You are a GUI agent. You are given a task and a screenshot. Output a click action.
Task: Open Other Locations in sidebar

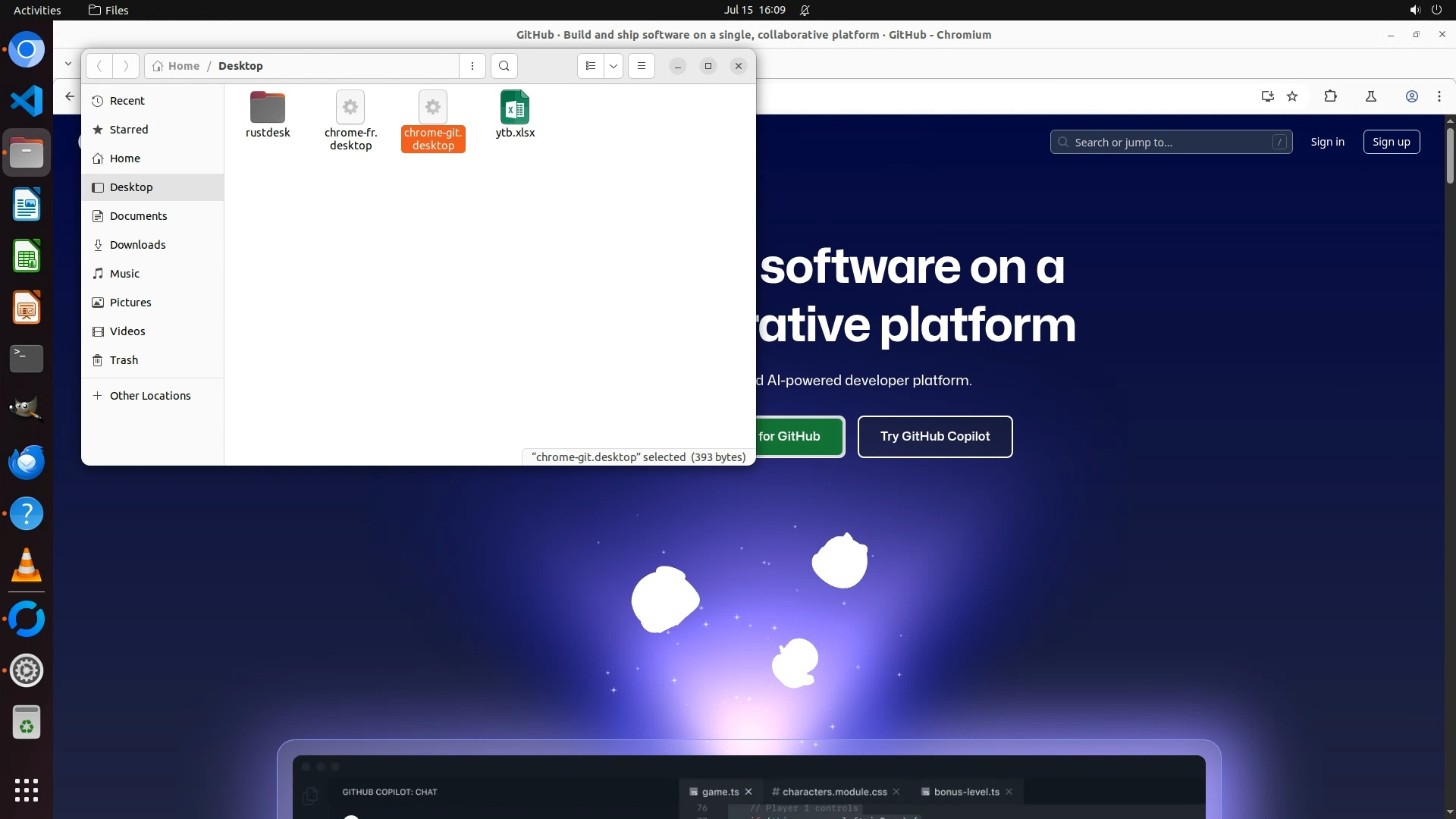click(149, 396)
